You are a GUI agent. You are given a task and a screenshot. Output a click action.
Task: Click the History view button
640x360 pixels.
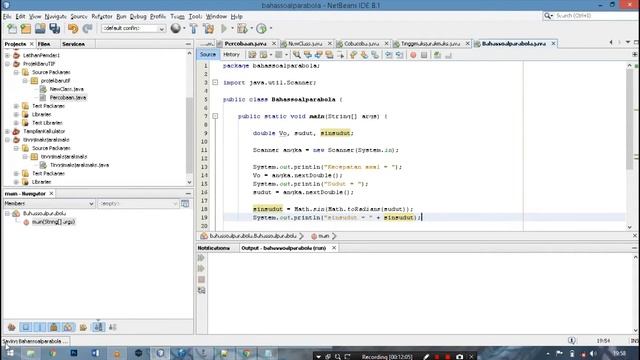click(x=231, y=55)
